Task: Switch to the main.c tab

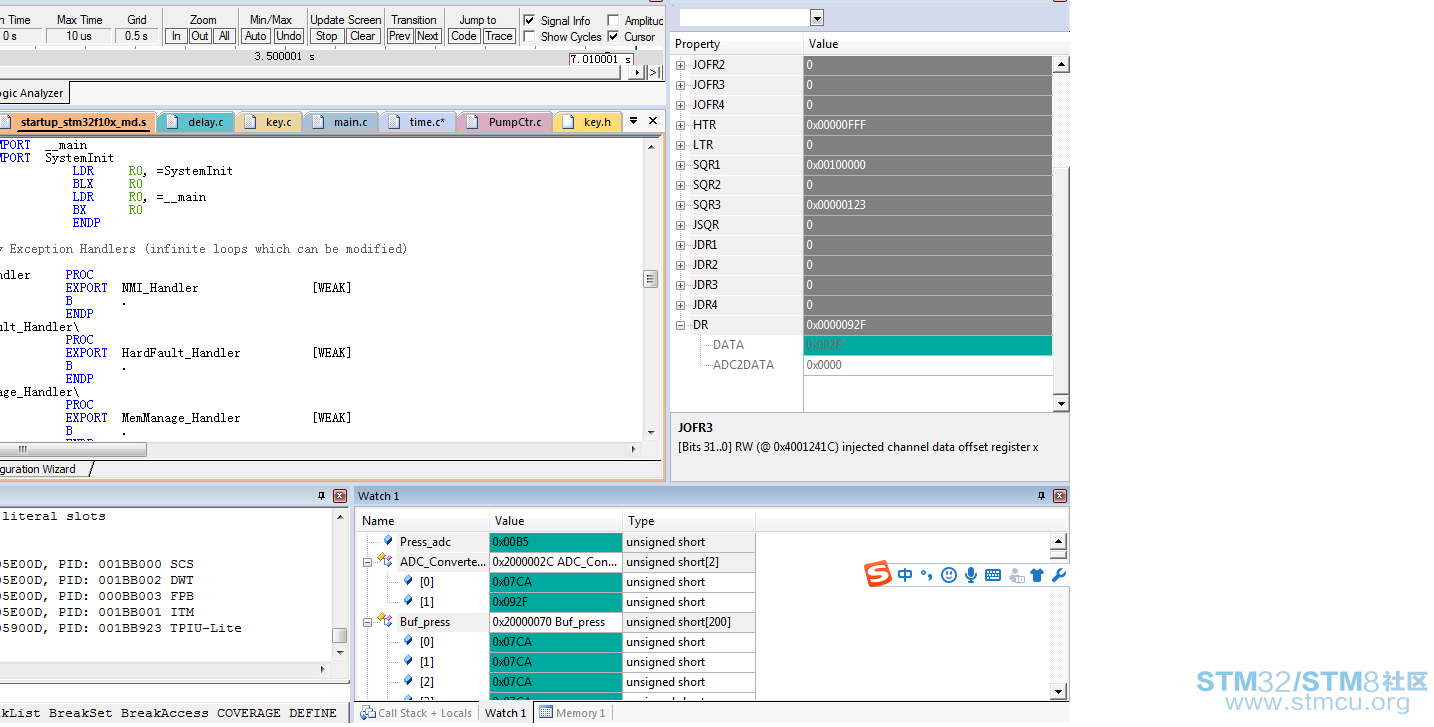Action: pos(340,122)
